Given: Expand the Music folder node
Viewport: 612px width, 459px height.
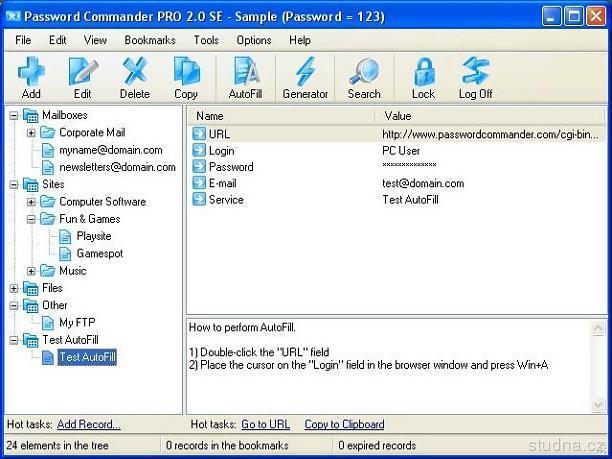Looking at the screenshot, I should click(31, 271).
